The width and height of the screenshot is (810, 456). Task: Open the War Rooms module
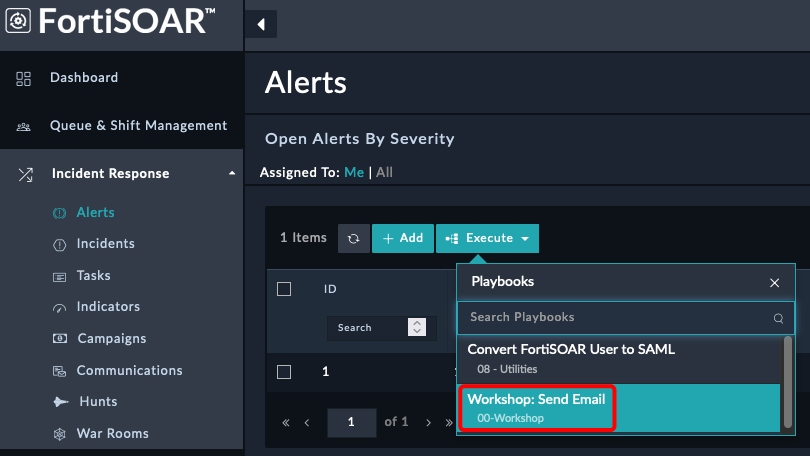click(113, 433)
